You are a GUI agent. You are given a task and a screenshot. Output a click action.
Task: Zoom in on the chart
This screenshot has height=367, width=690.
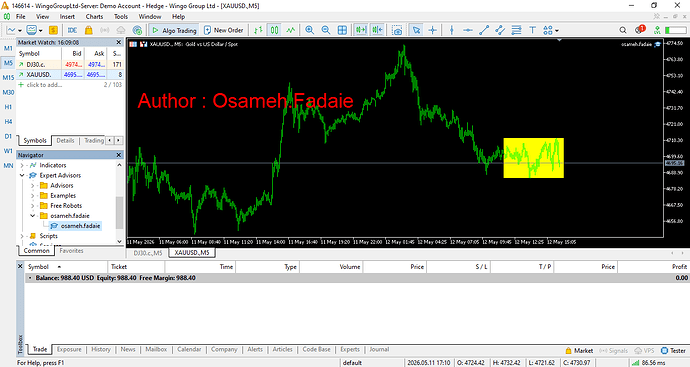[310, 30]
